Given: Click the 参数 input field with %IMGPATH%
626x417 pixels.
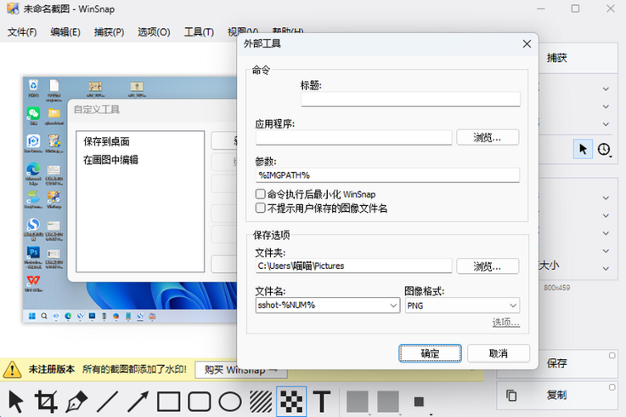Looking at the screenshot, I should (388, 175).
